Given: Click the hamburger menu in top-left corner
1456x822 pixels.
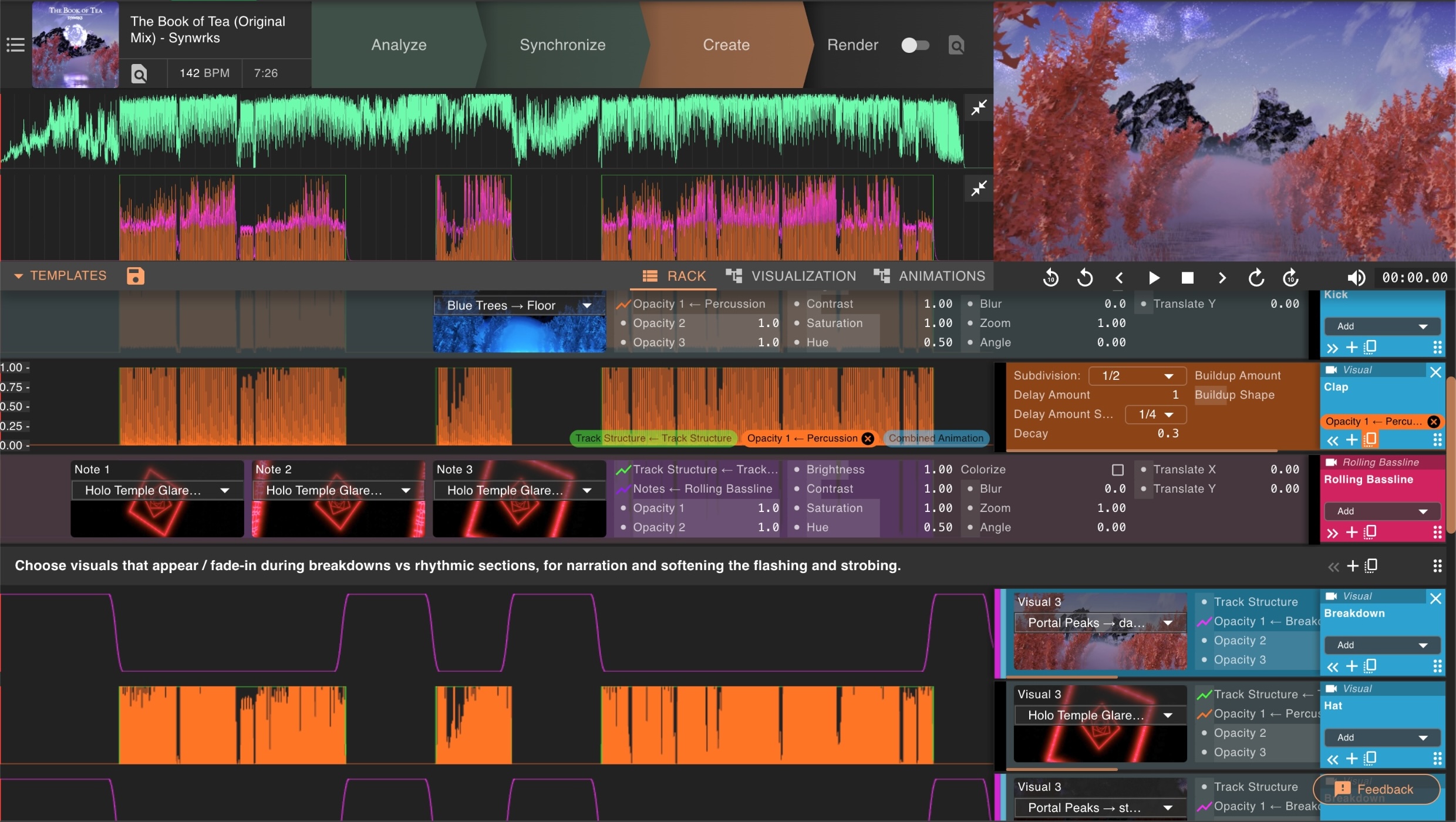Looking at the screenshot, I should pyautogui.click(x=15, y=45).
